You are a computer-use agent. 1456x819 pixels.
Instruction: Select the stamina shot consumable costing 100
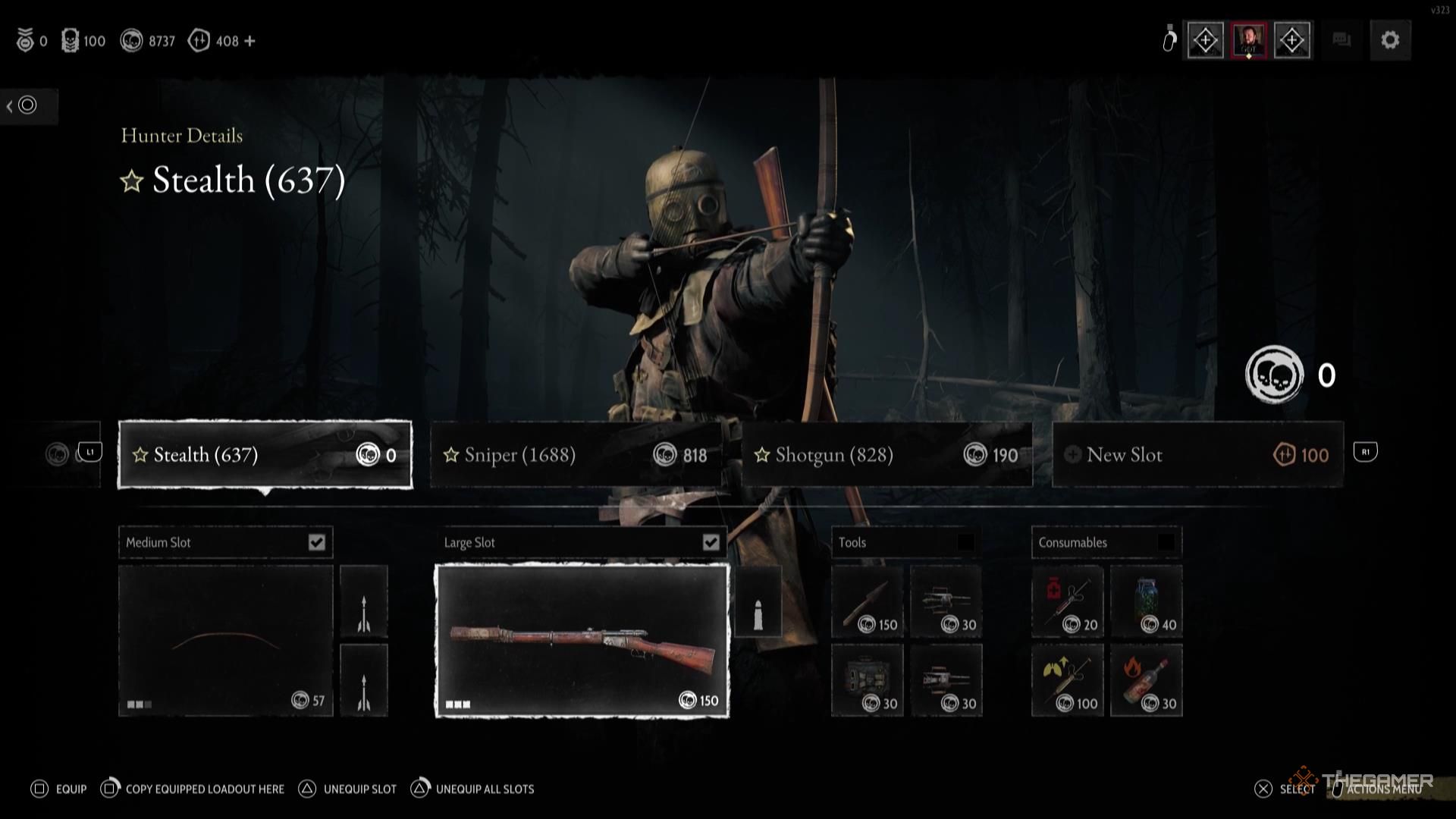tap(1068, 680)
